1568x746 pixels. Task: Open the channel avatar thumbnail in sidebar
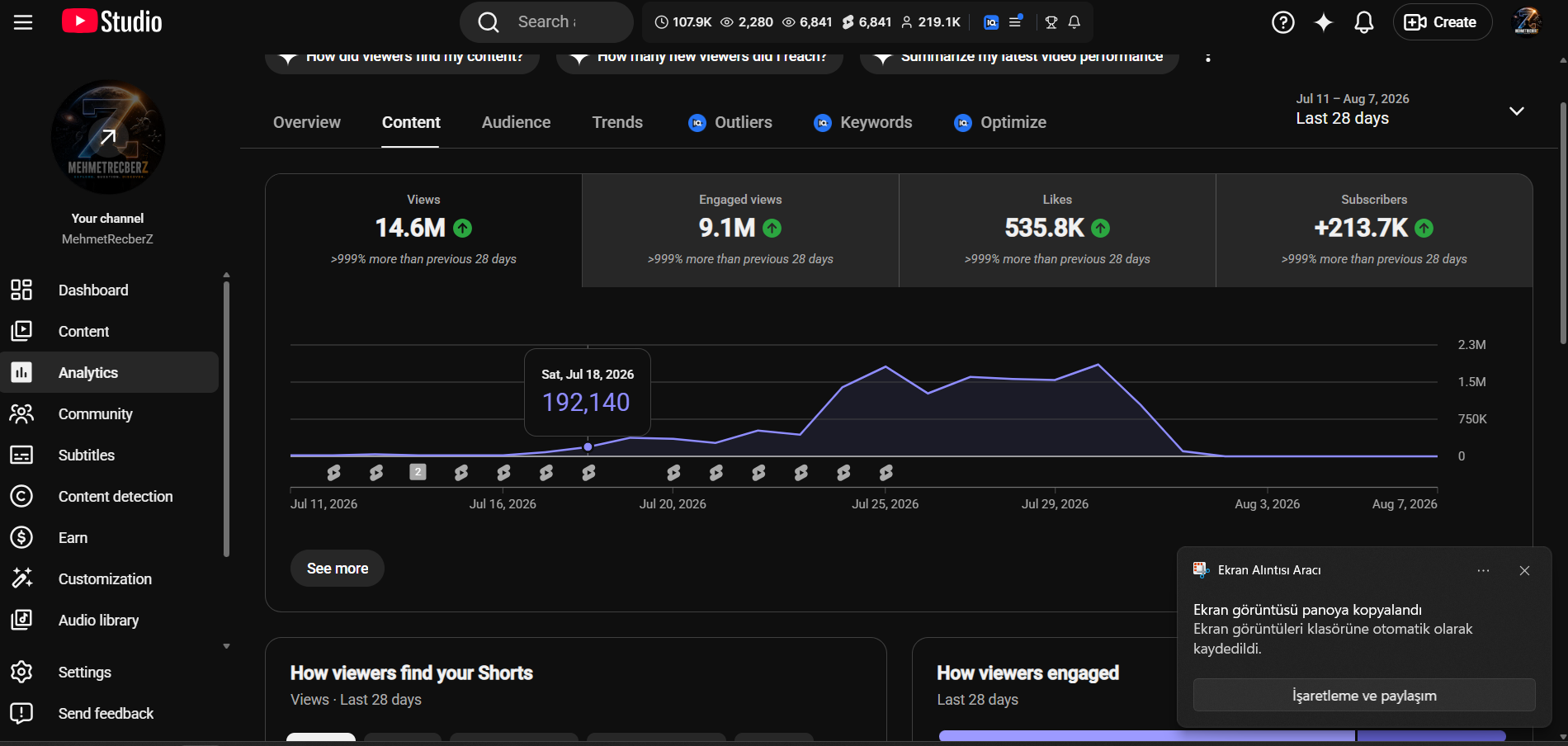pyautogui.click(x=108, y=137)
